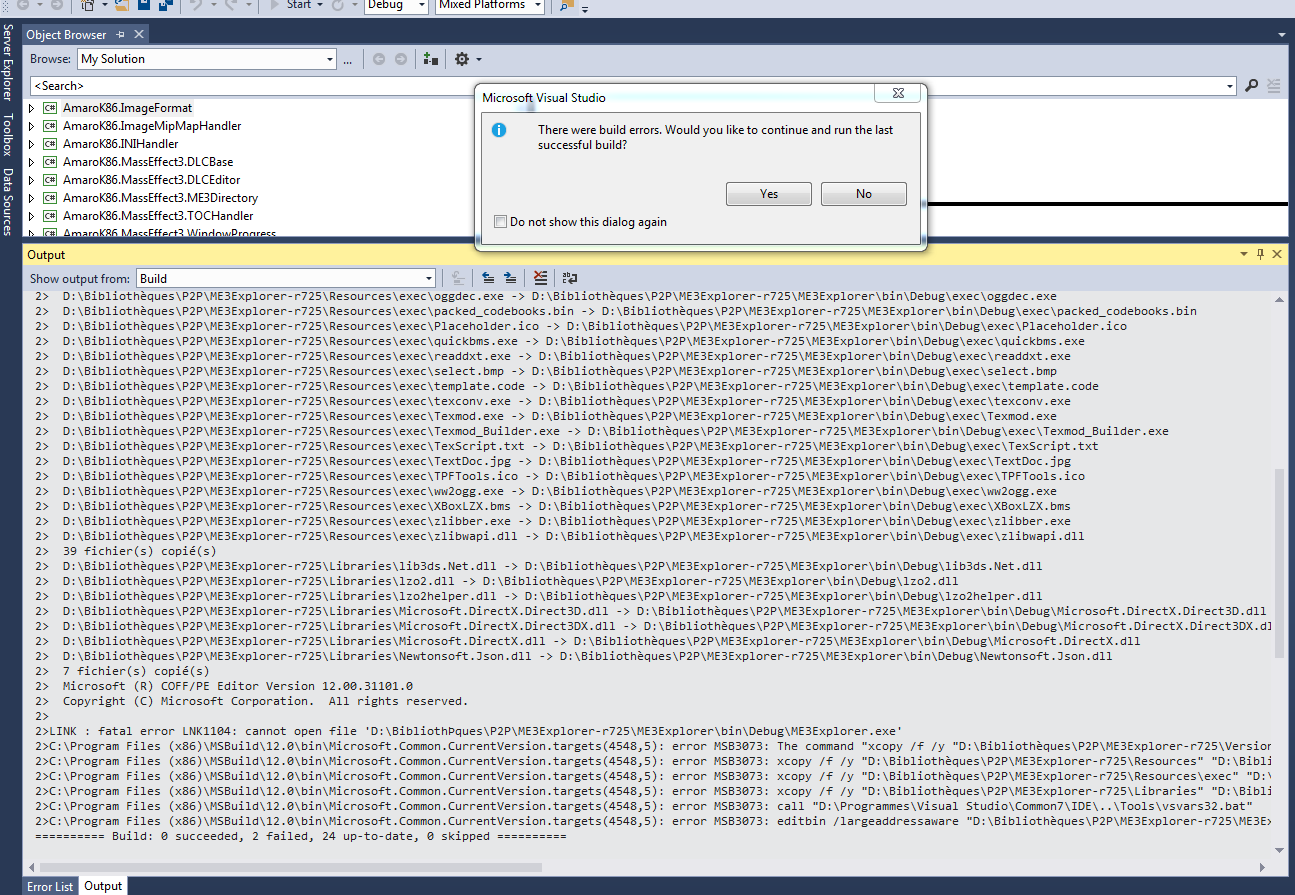Click the document window list dropdown arrow
The image size is (1295, 895).
1282,35
